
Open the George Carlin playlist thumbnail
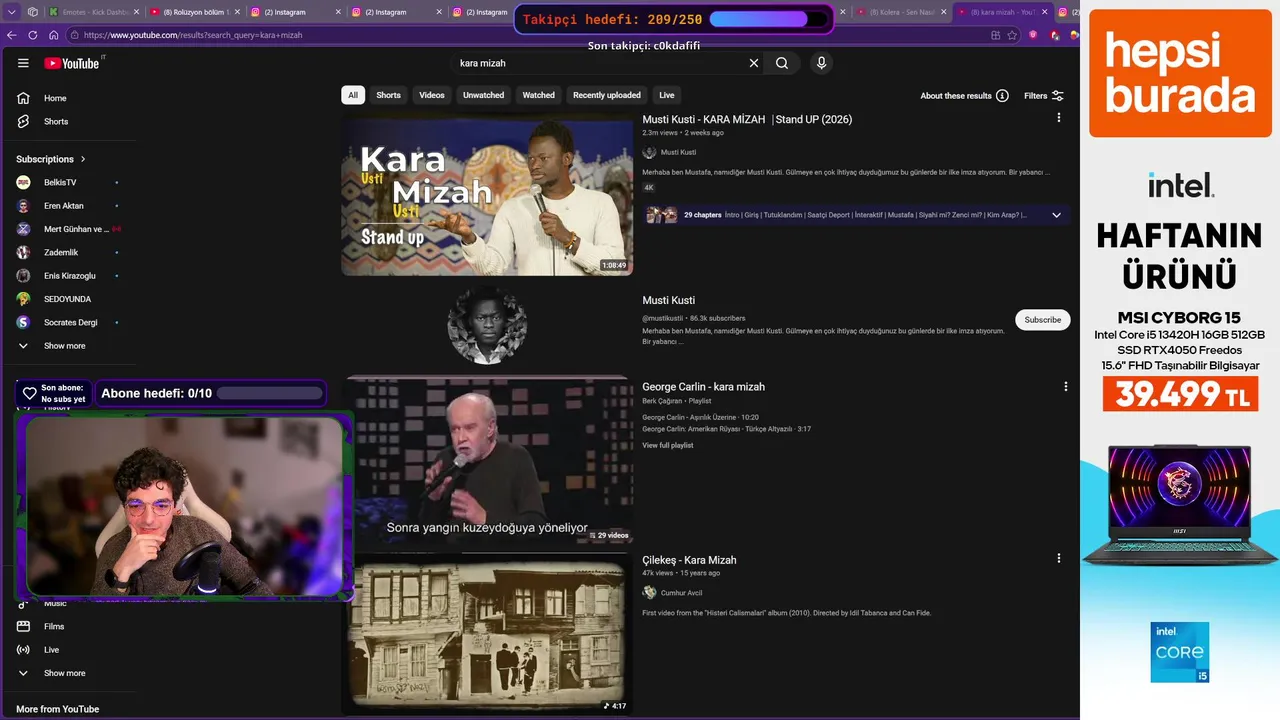pos(487,460)
